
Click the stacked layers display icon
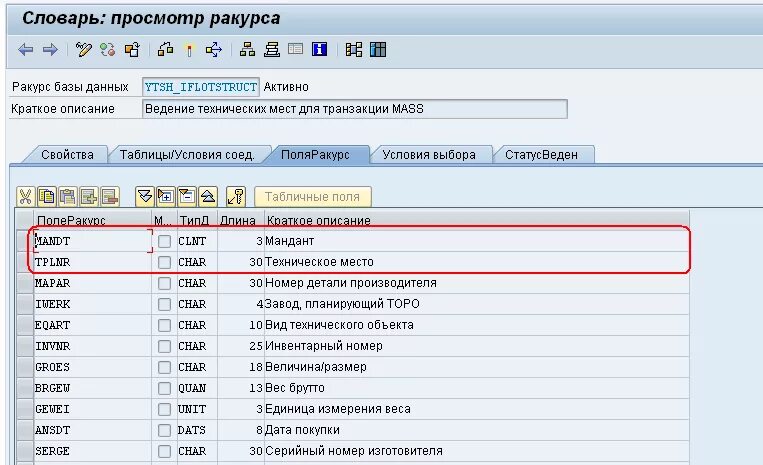coord(272,50)
